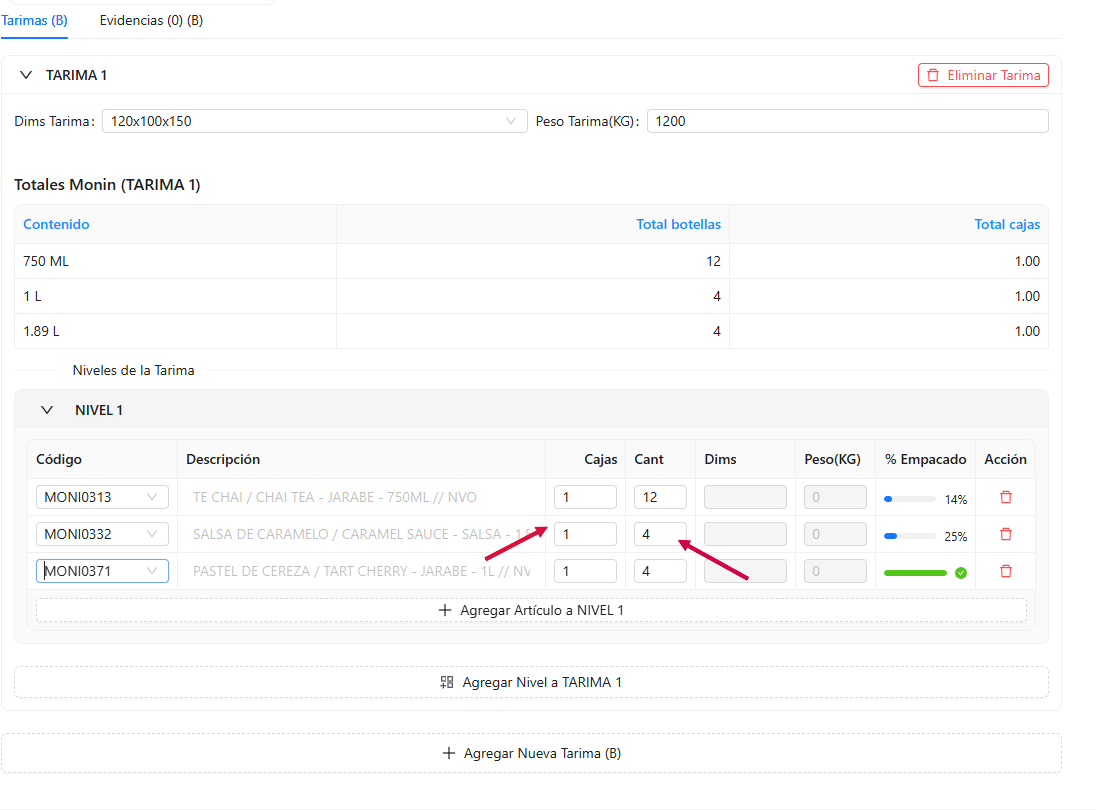Open the MONI0371 code dropdown
Image resolution: width=1096 pixels, height=810 pixels.
(102, 571)
